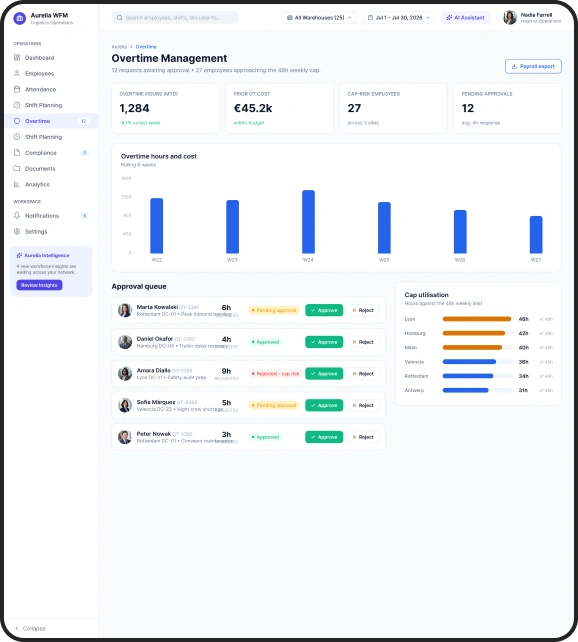578x642 pixels.
Task: Click the Payroll export button
Action: pyautogui.click(x=533, y=66)
